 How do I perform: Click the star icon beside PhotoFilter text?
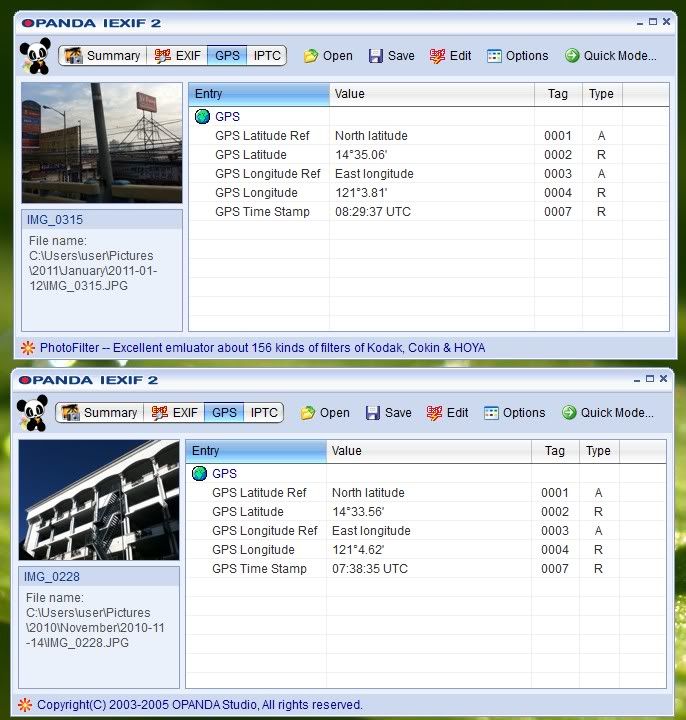28,348
